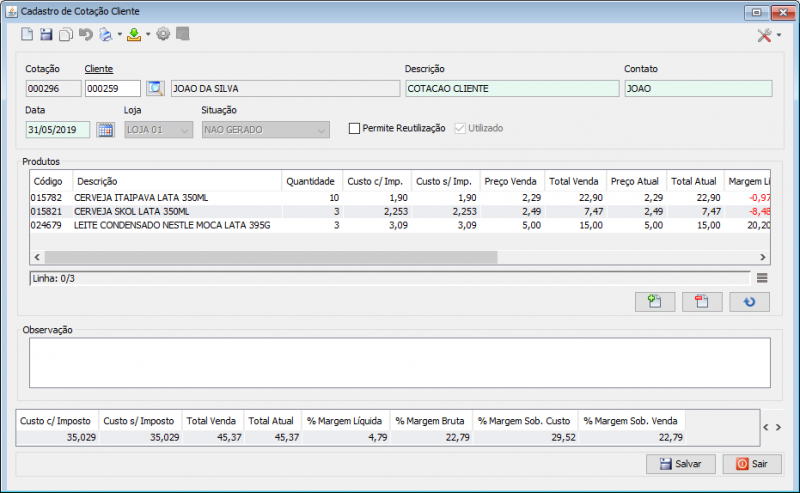This screenshot has width=800, height=493.
Task: Sort by the Código column header
Action: point(51,181)
